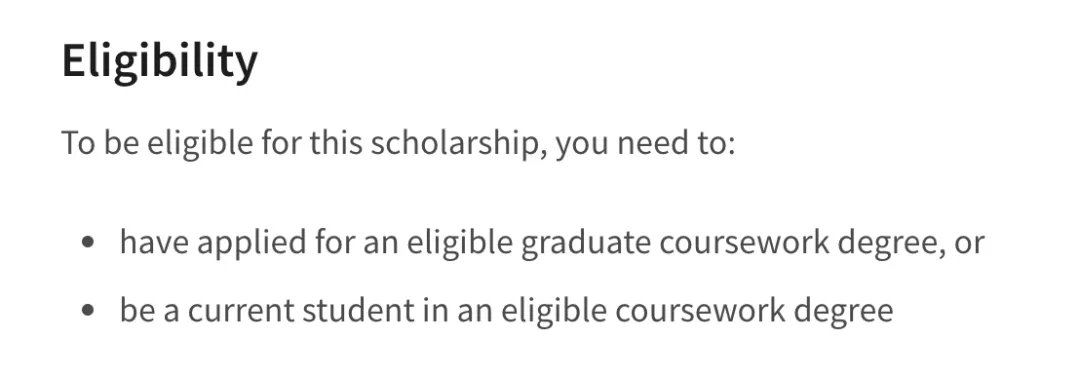The width and height of the screenshot is (1080, 376).
Task: Click the Eligibility heading
Action: coord(160,61)
